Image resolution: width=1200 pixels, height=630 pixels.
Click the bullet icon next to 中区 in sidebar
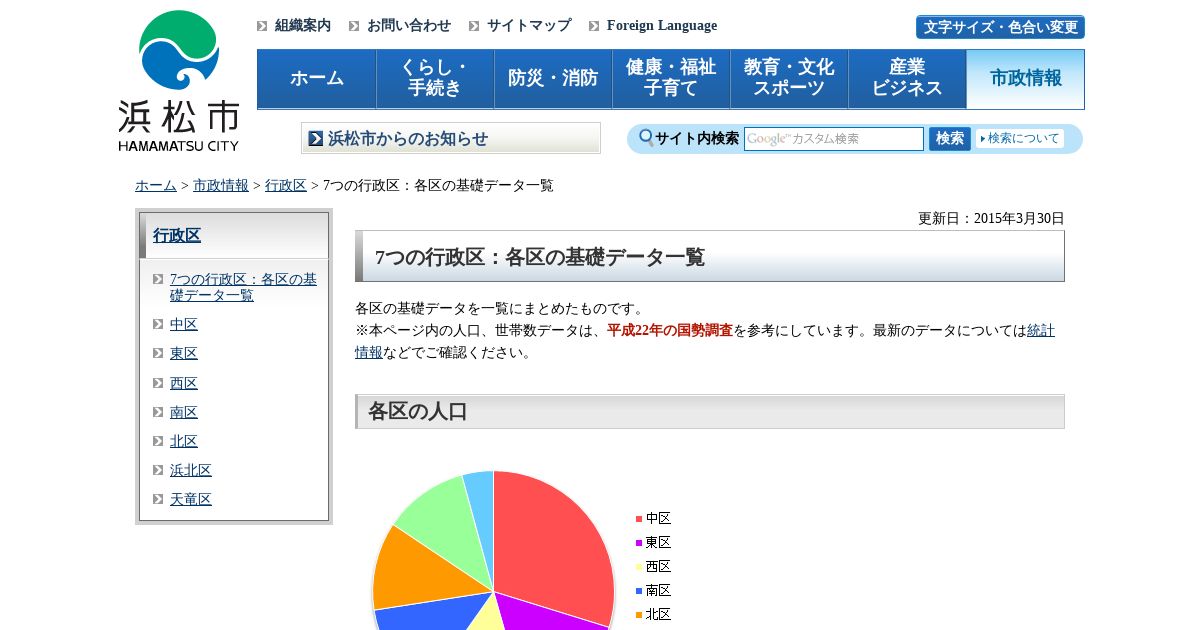tap(158, 324)
